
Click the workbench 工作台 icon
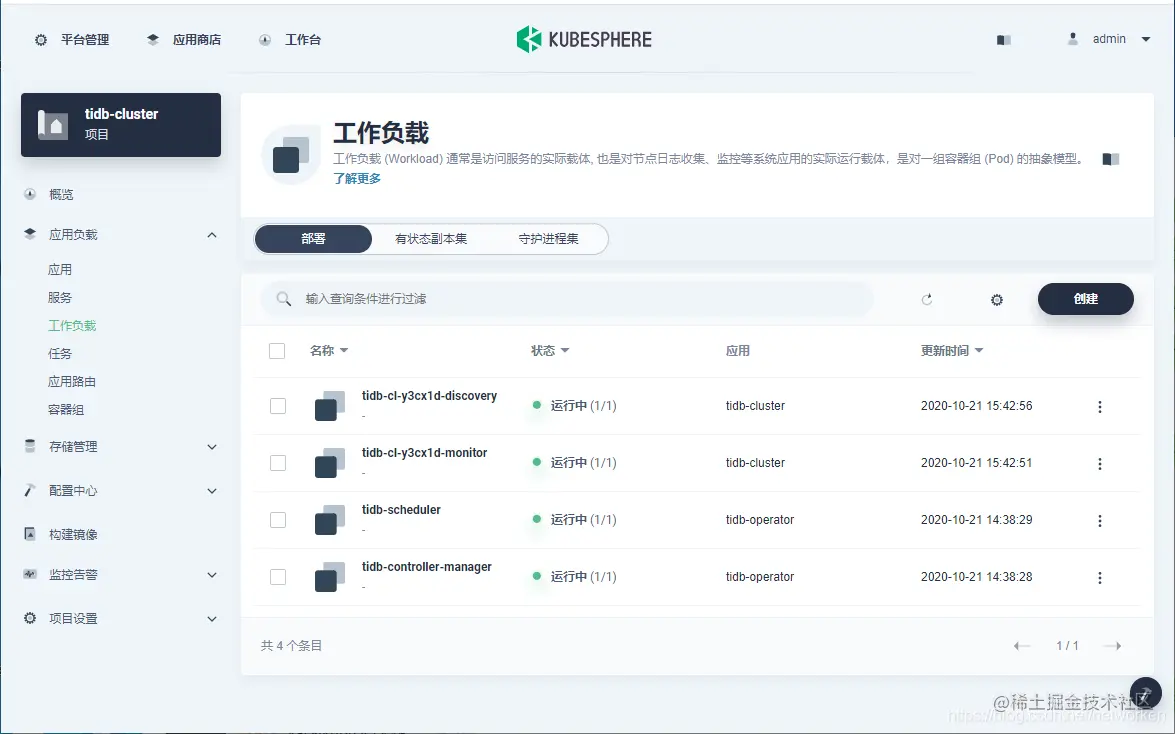pos(265,40)
